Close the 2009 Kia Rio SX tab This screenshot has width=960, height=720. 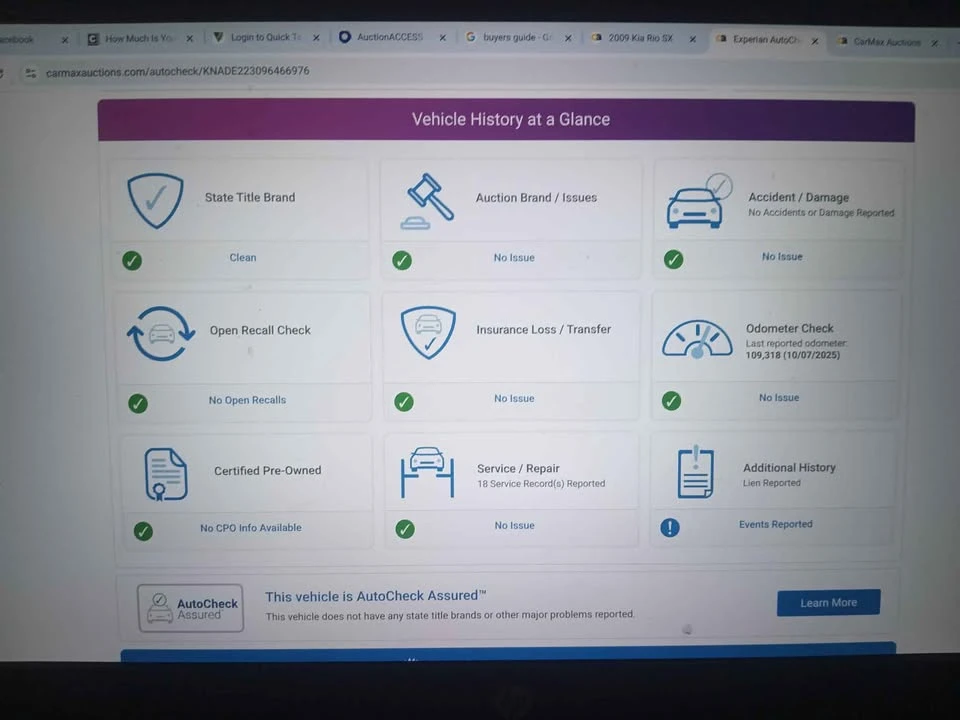click(x=692, y=39)
